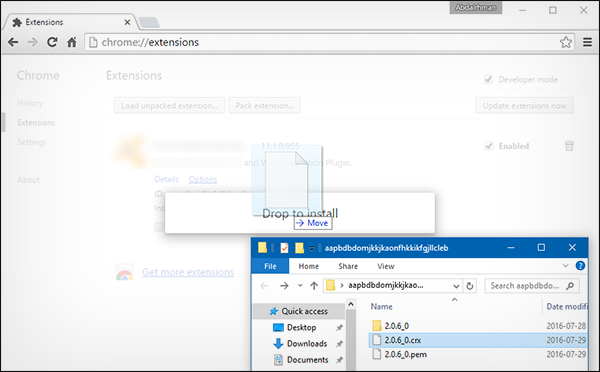
Task: Open the View ribbon tab in Explorer
Action: coord(386,266)
